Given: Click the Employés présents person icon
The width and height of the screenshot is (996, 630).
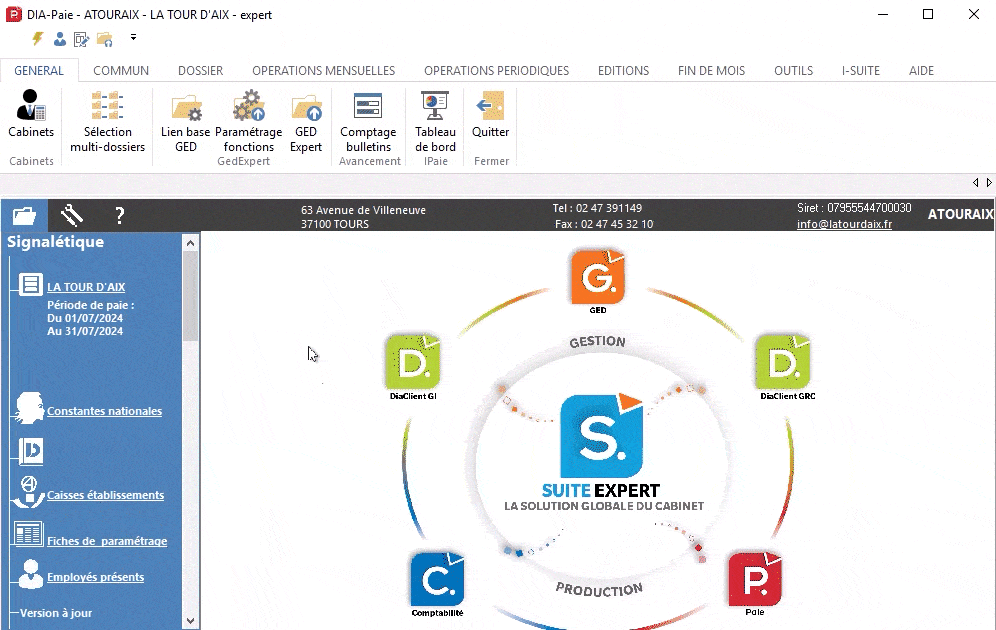Looking at the screenshot, I should [x=30, y=574].
